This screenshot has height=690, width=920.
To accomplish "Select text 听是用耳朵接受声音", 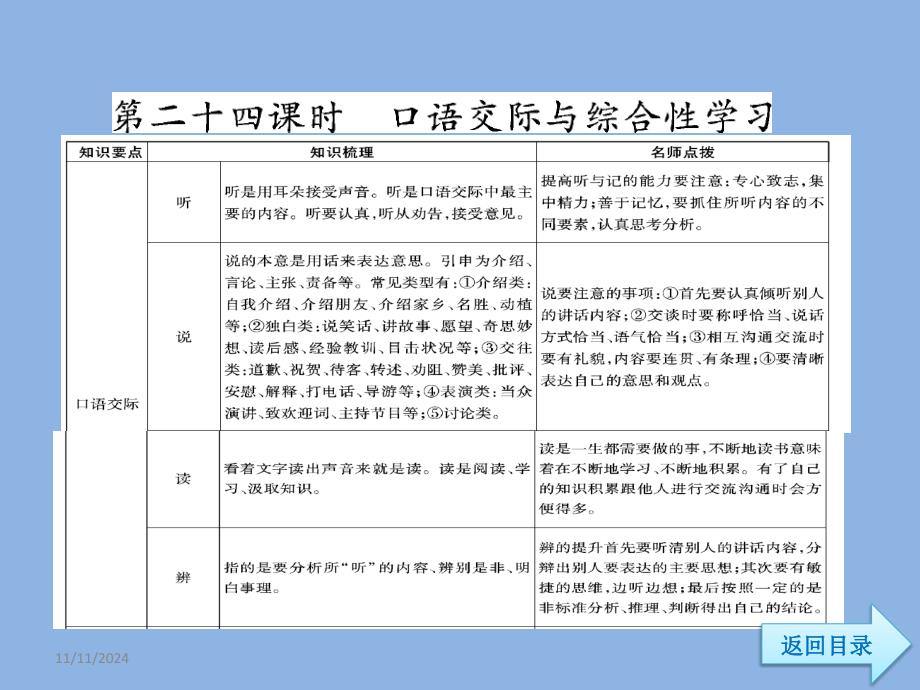I will [x=297, y=192].
